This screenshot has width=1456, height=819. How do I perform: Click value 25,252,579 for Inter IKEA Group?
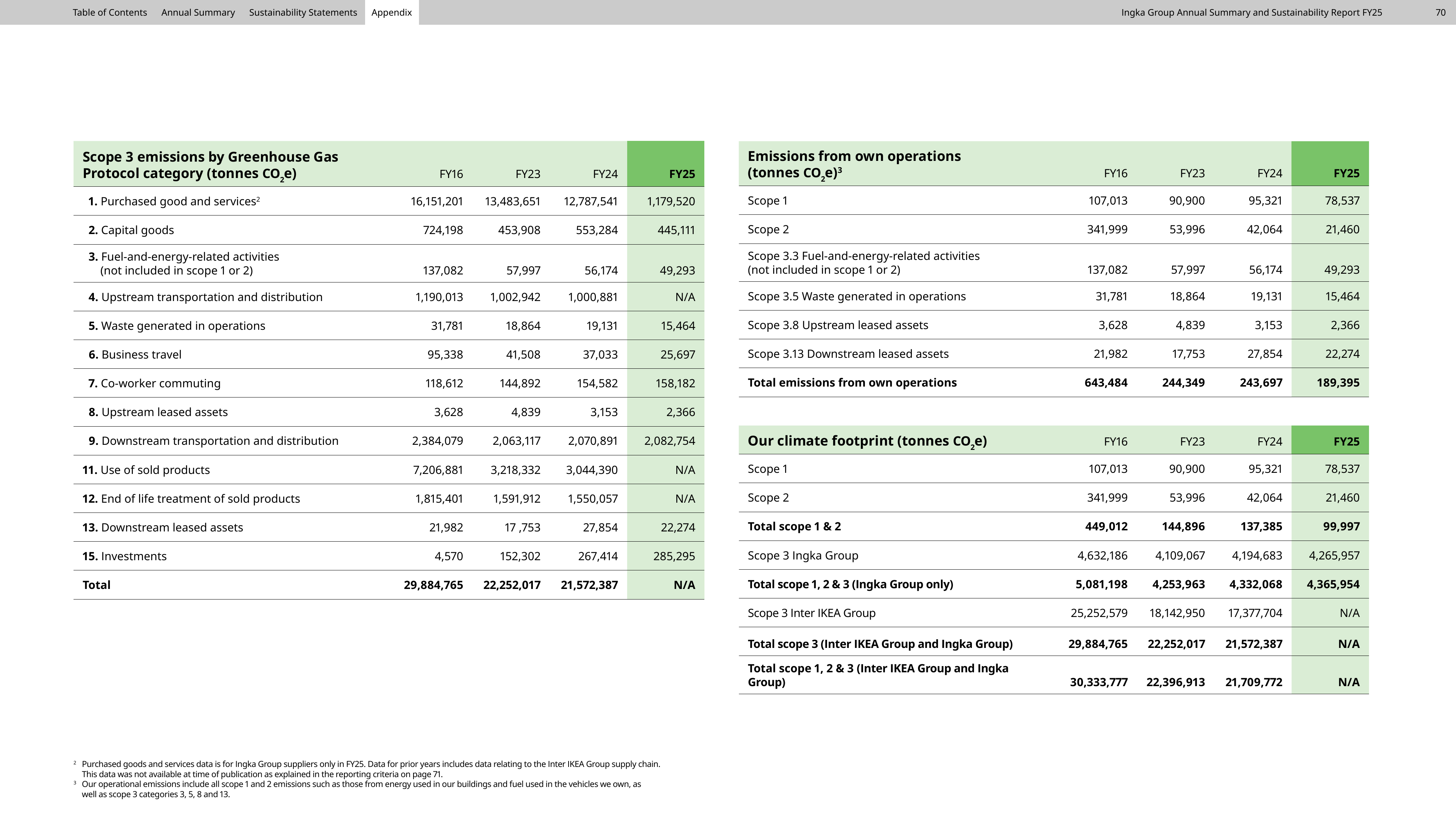point(1099,613)
